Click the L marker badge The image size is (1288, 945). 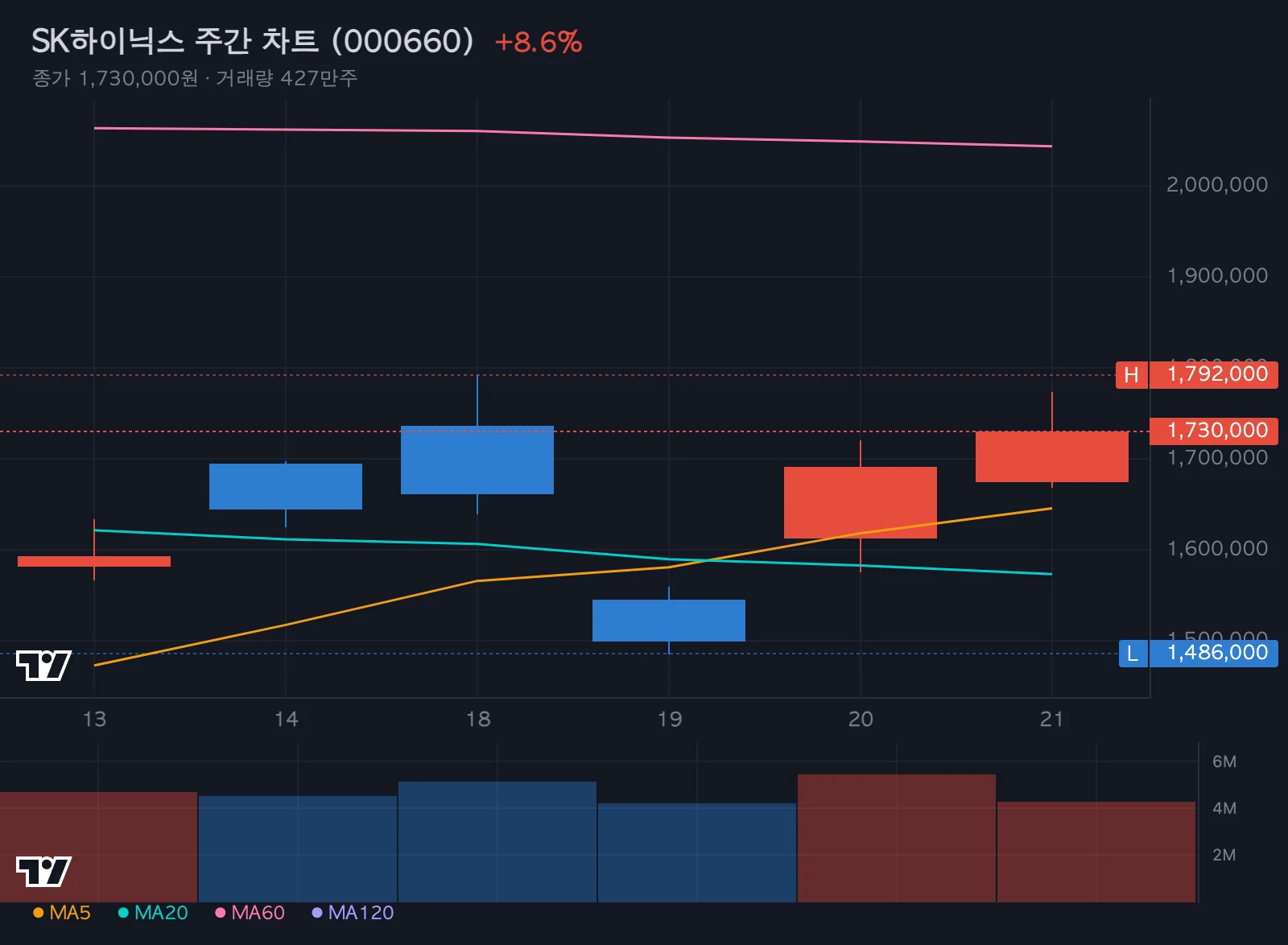tap(1133, 653)
